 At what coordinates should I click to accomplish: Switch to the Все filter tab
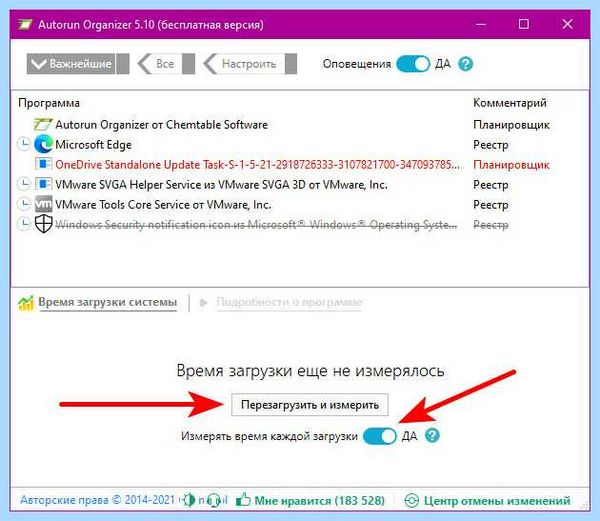point(166,63)
